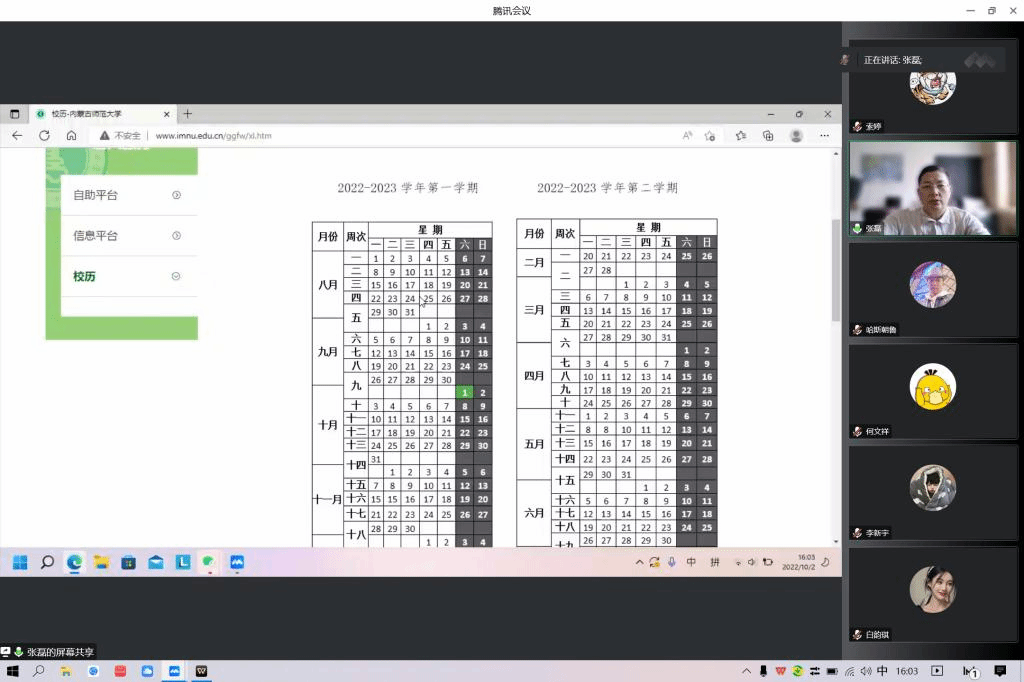Select participant 何文祥's avatar tile
Viewport: 1024px width, 682px height.
pos(932,392)
